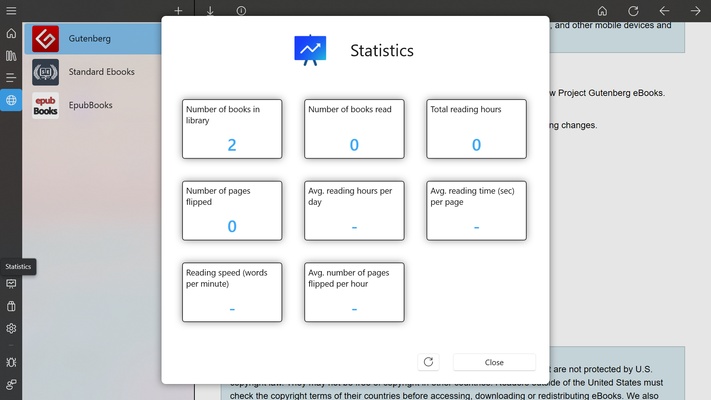Image resolution: width=711 pixels, height=400 pixels.
Task: Open the Statistics presentation icon in sidebar
Action: [11, 284]
